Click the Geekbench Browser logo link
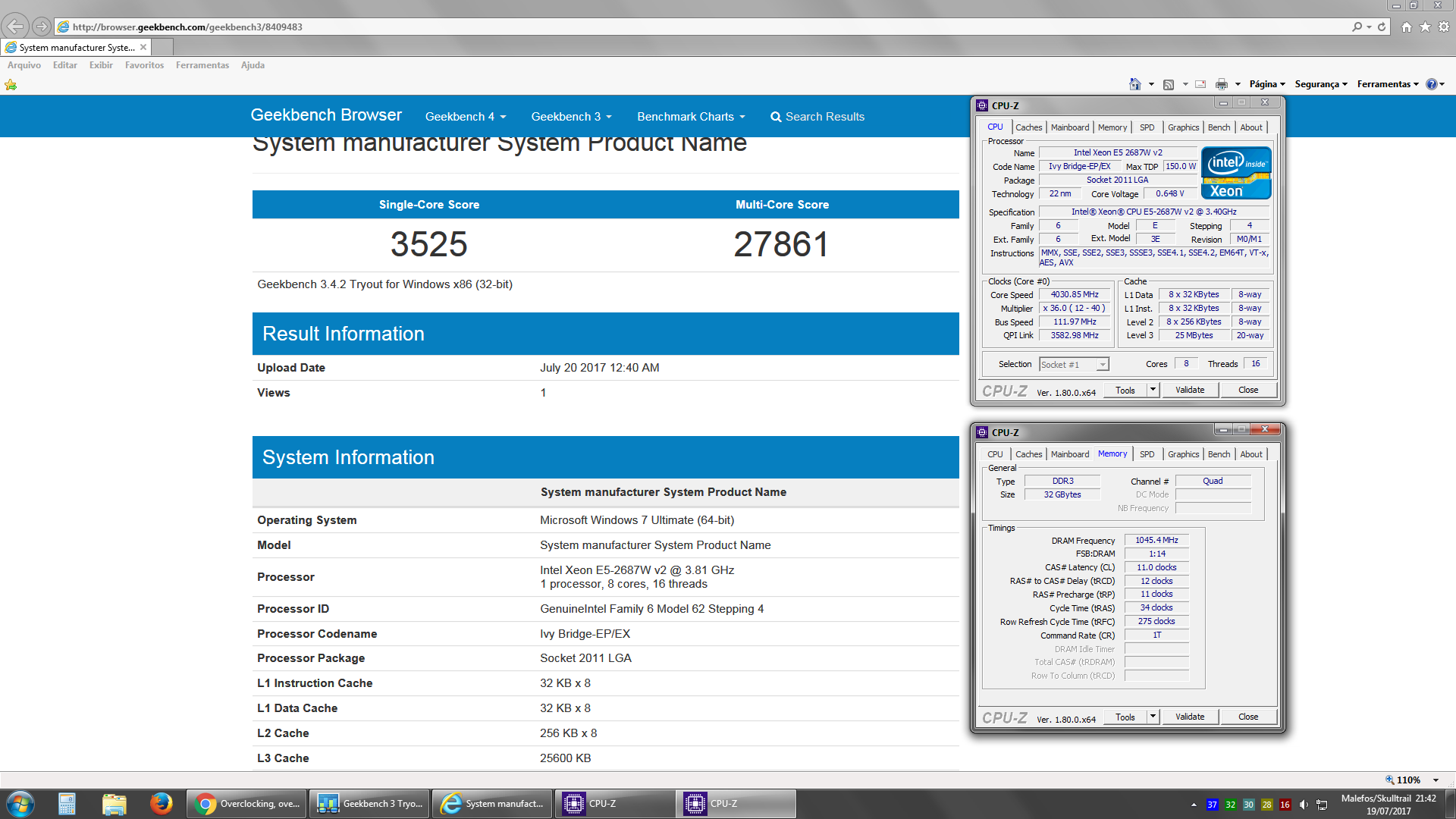This screenshot has width=1456, height=819. click(x=326, y=115)
